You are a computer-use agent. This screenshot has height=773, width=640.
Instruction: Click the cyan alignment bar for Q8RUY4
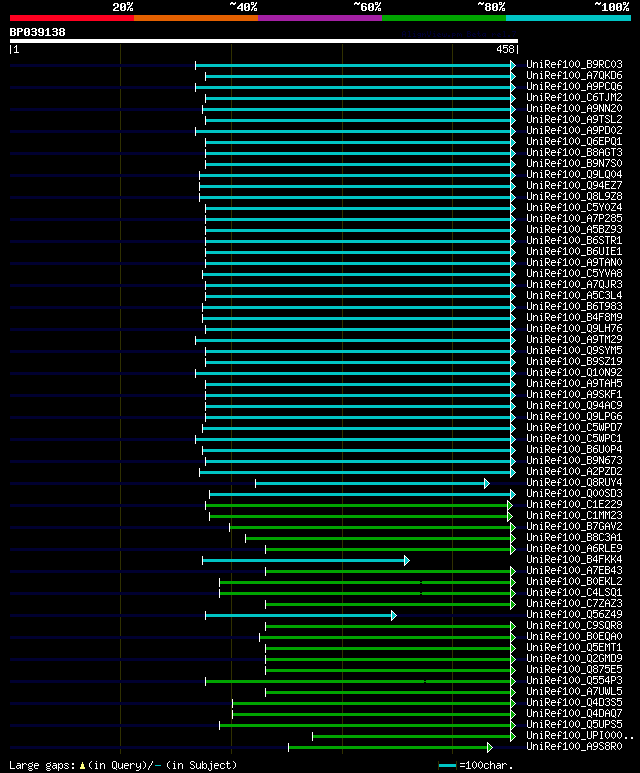tap(370, 484)
